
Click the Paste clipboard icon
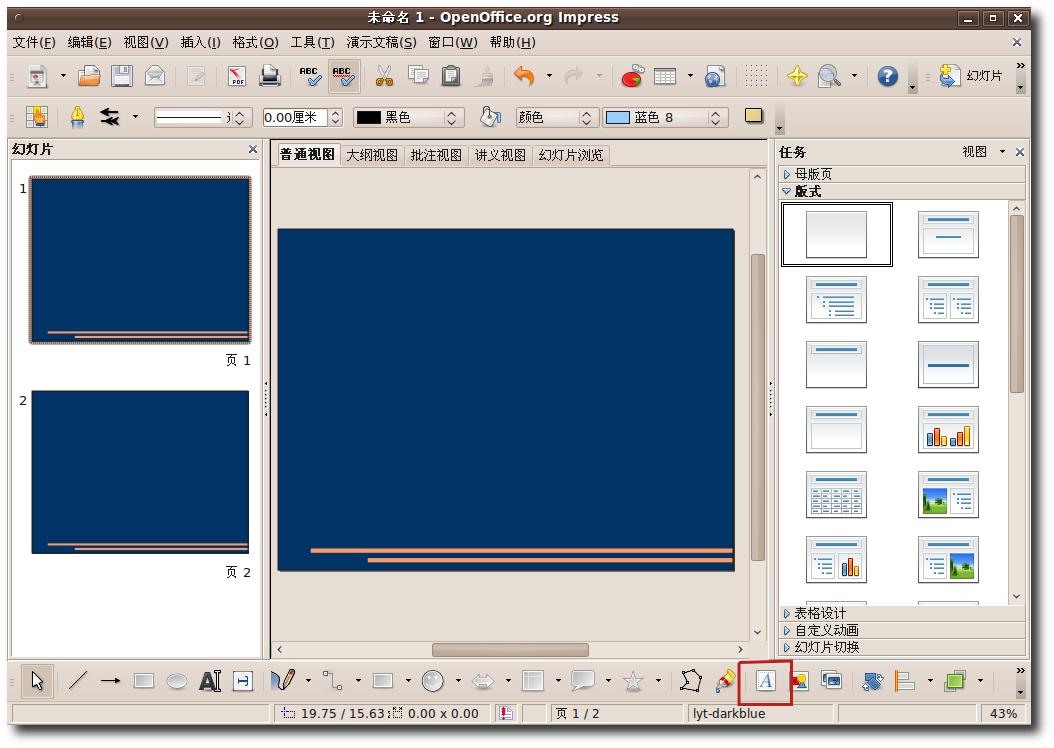click(451, 76)
